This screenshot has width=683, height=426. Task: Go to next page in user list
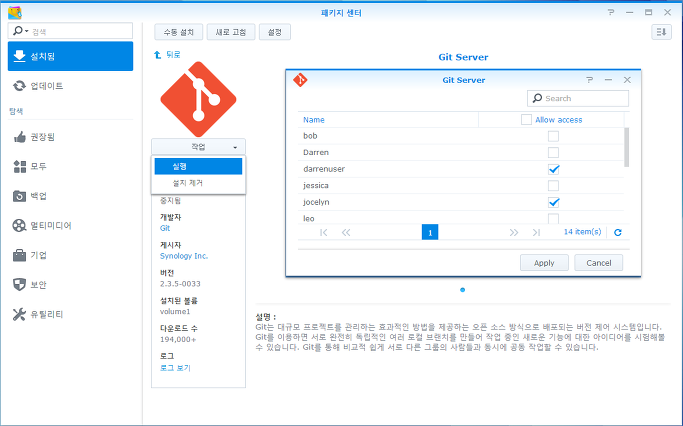click(x=514, y=232)
